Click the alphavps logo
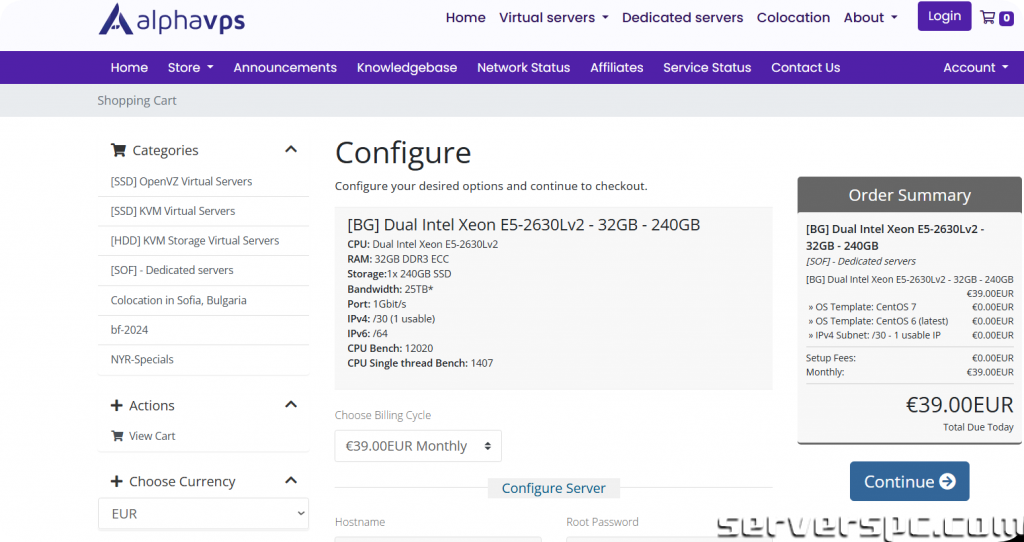Image resolution: width=1024 pixels, height=542 pixels. 171,20
